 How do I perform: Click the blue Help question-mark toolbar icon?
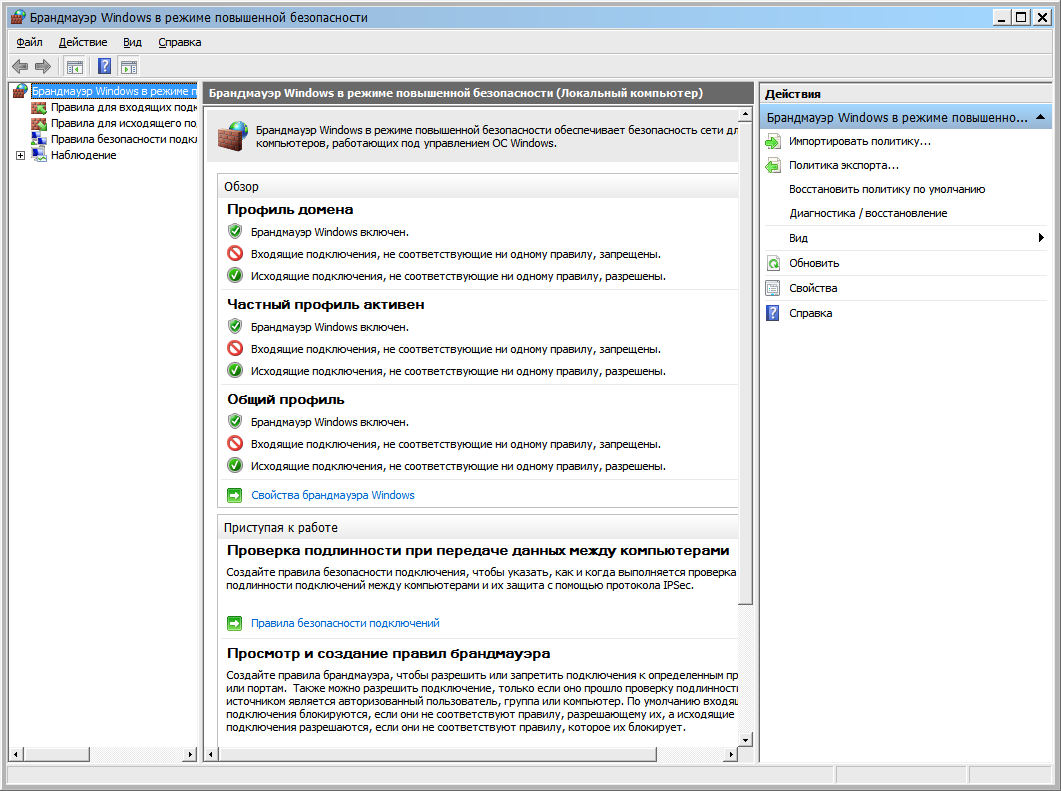point(104,66)
